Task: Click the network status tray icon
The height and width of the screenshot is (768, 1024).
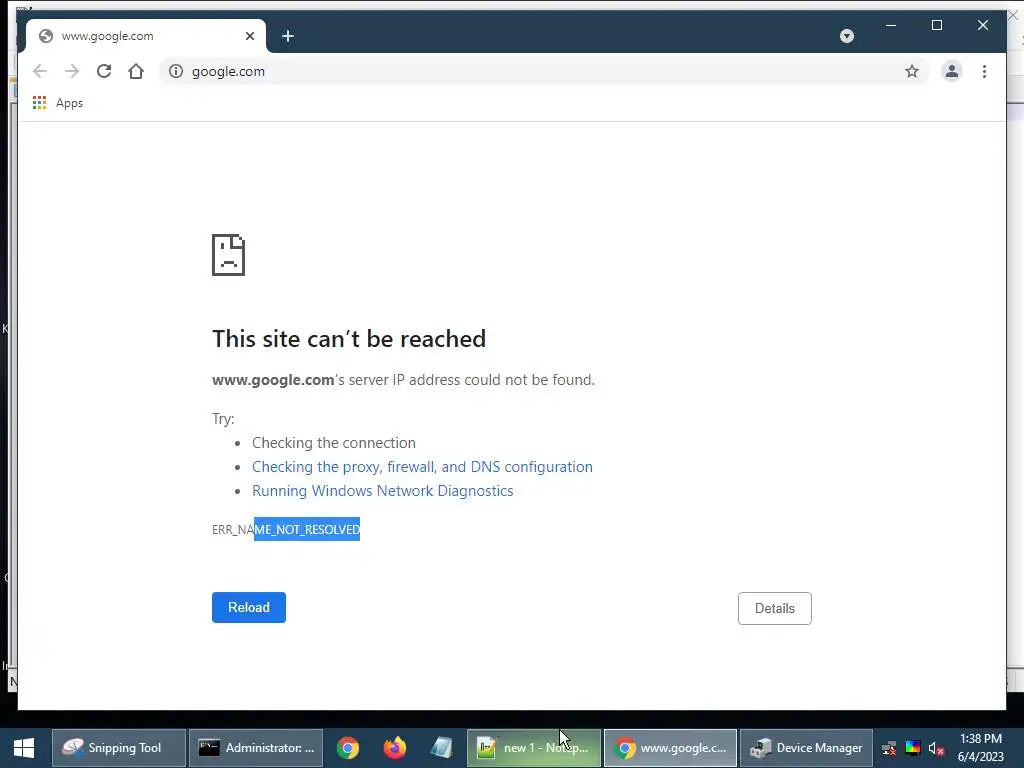Action: point(889,748)
